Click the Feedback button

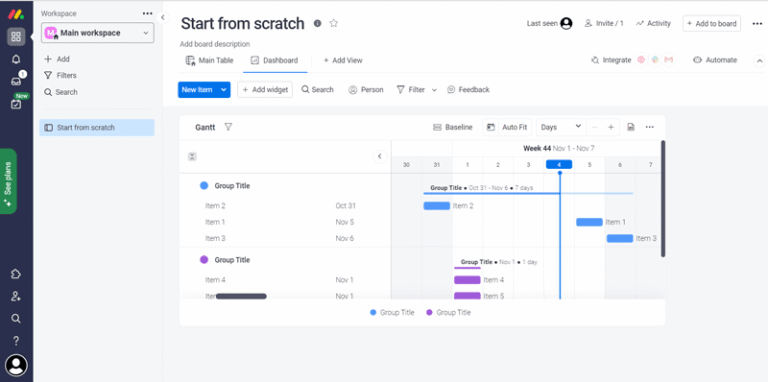[x=468, y=90]
